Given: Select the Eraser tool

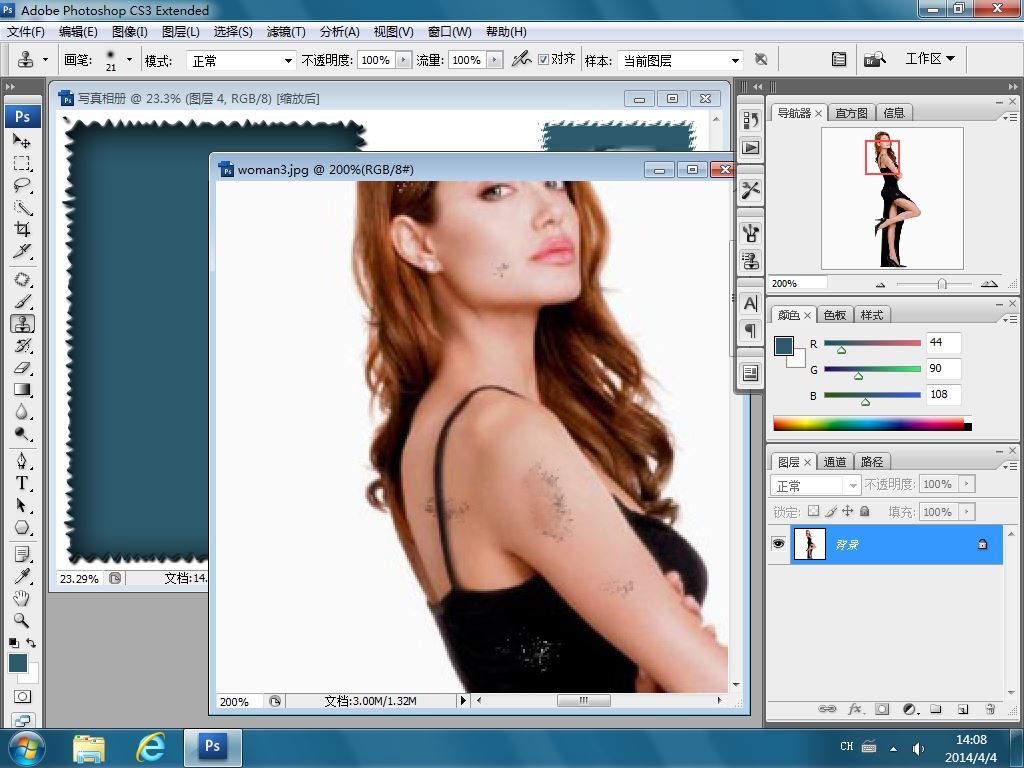Looking at the screenshot, I should tap(22, 368).
